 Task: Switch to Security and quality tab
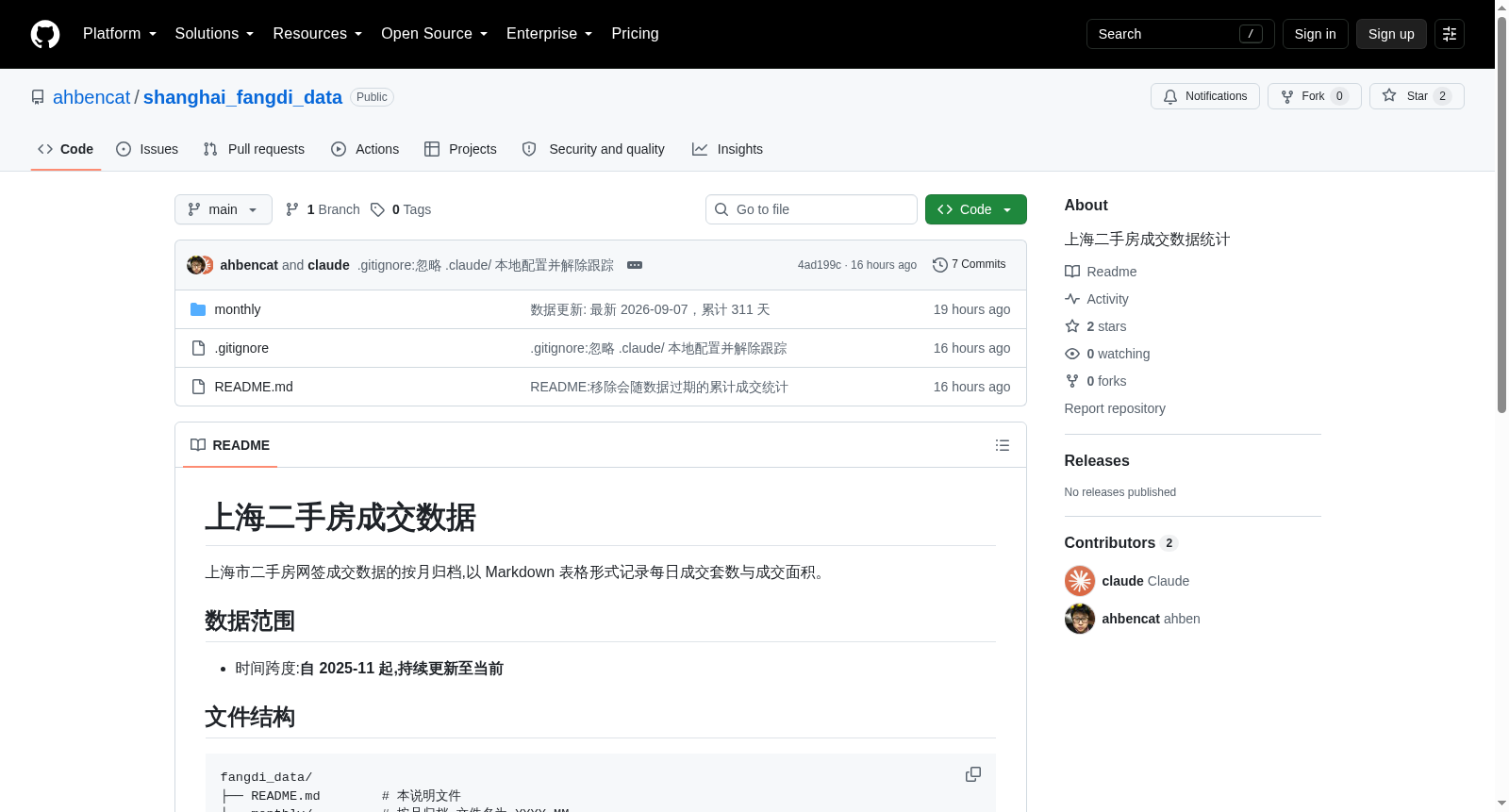click(x=593, y=149)
